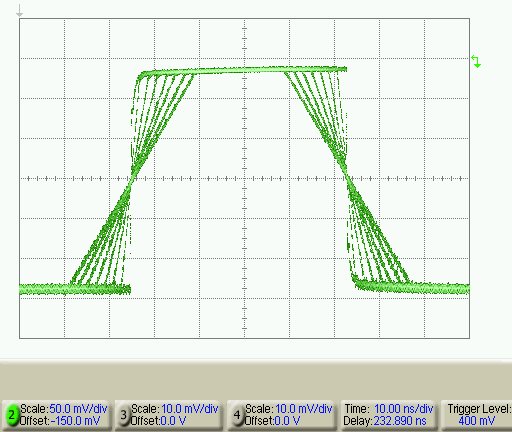Click the channel 4 'Scale:' label
512x432 pixels.
[x=260, y=409]
